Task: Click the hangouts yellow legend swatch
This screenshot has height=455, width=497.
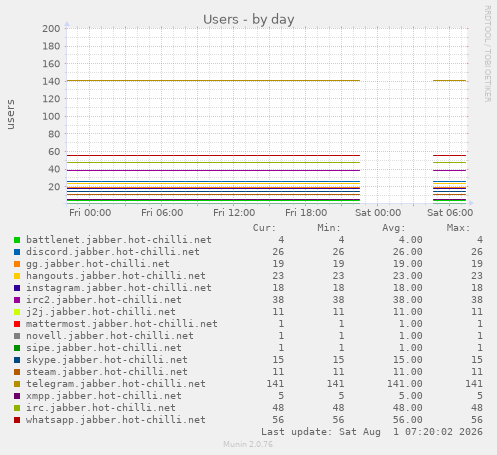Action: (17, 276)
